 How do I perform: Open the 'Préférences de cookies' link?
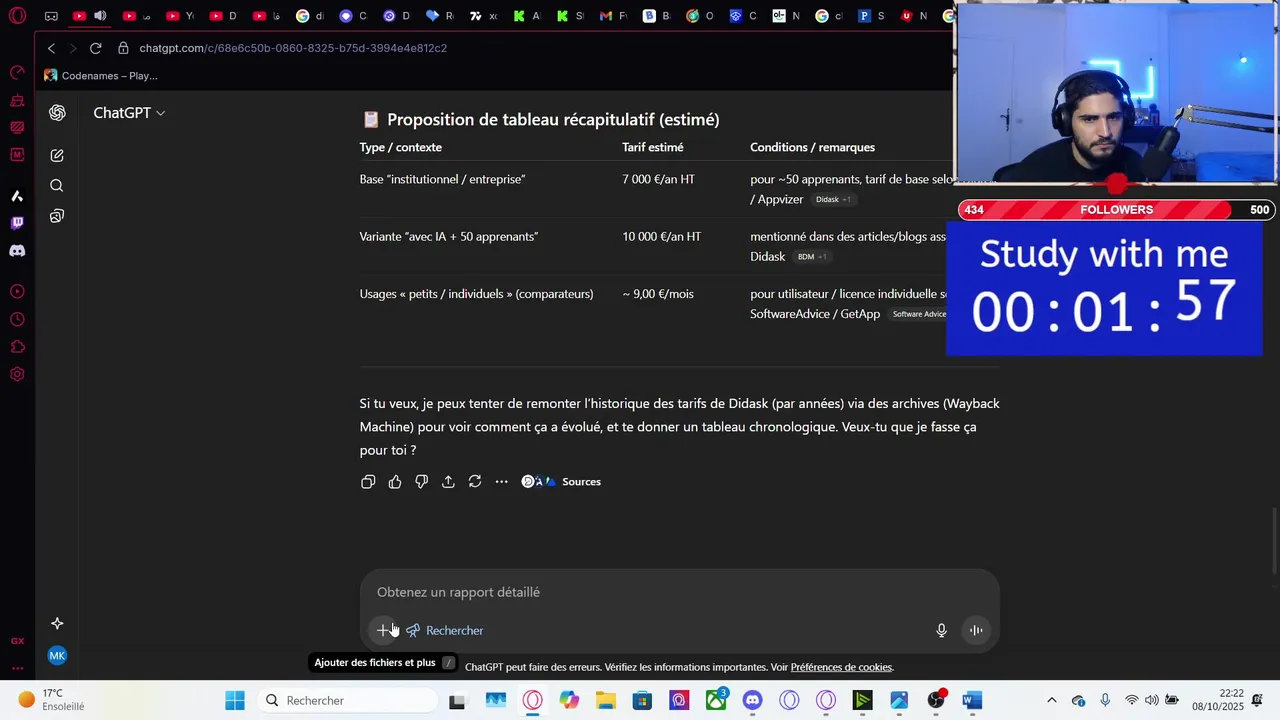(841, 667)
